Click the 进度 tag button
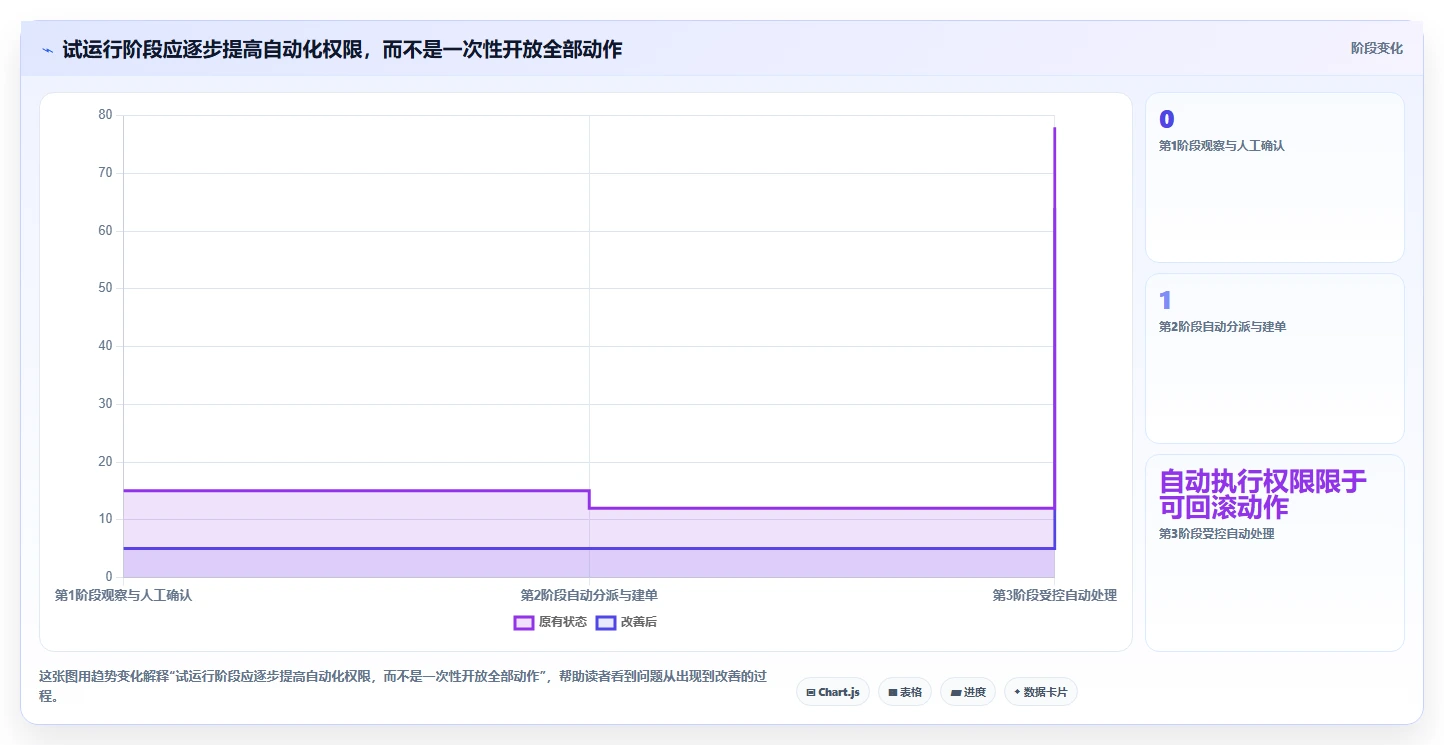1444x745 pixels. click(968, 692)
